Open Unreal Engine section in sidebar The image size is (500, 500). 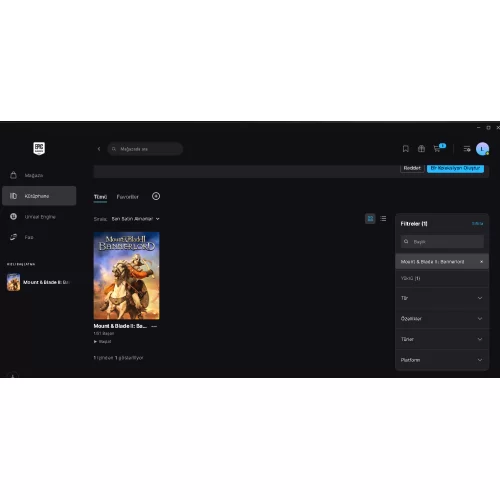coord(39,217)
